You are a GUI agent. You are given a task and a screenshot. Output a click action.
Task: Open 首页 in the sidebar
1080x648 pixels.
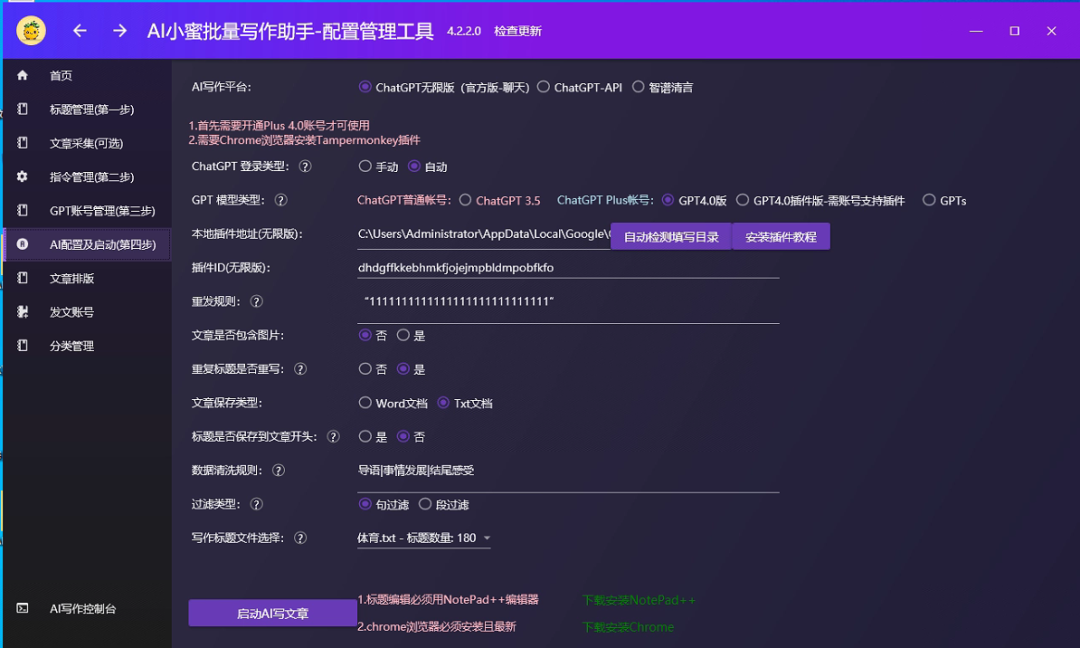click(x=87, y=76)
